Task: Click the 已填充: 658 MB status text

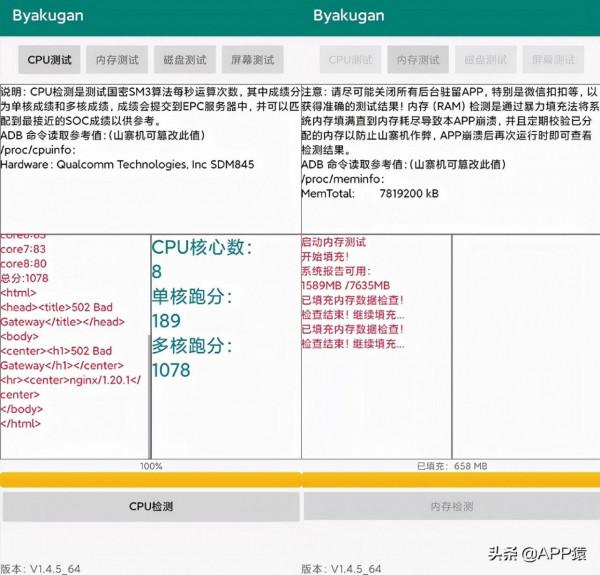Action: coord(452,466)
